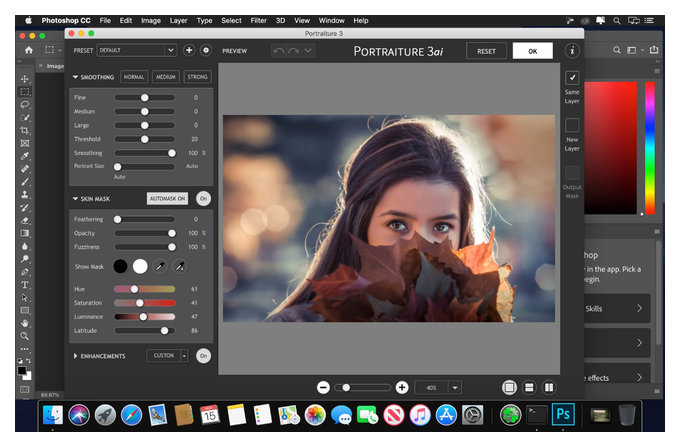
Task: Use the eyedropper-plus to expand mask
Action: (180, 267)
